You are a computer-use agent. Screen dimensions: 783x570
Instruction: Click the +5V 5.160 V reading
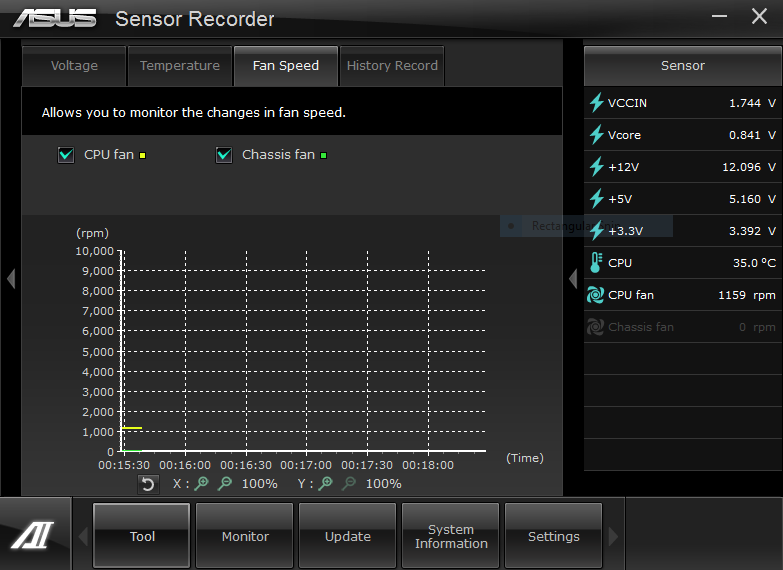(752, 199)
